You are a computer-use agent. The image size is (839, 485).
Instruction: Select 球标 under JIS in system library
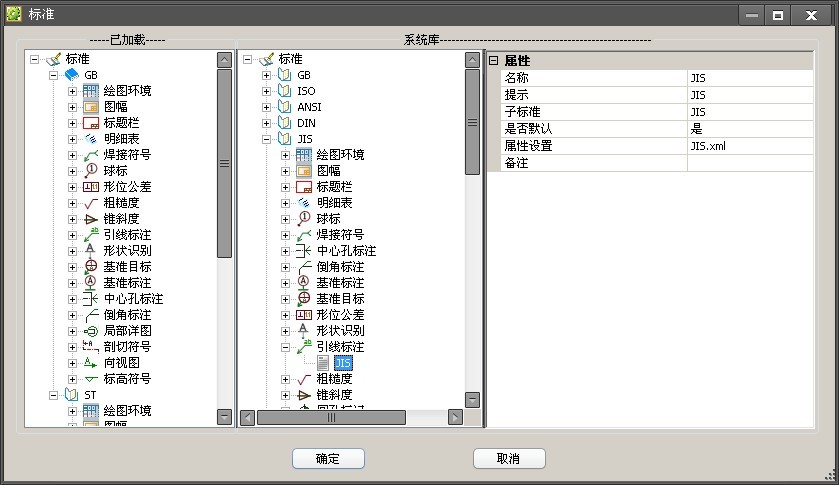(x=328, y=218)
